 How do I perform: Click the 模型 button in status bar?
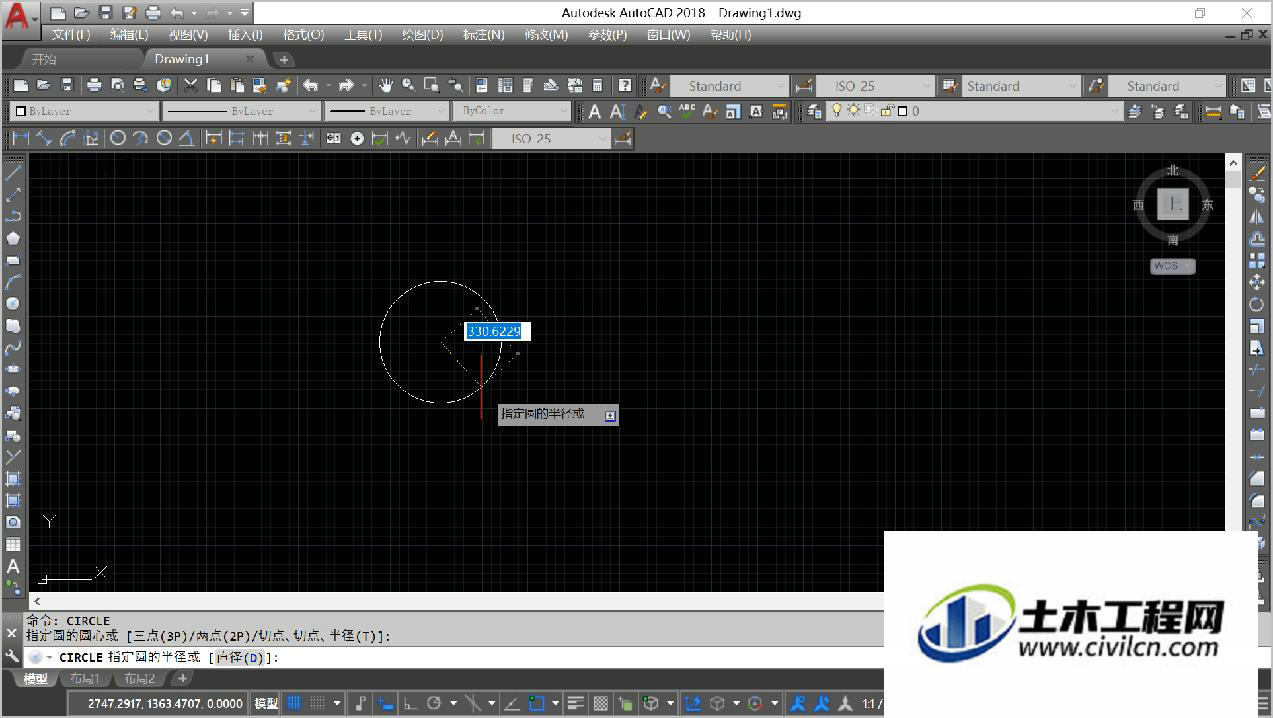pos(266,703)
